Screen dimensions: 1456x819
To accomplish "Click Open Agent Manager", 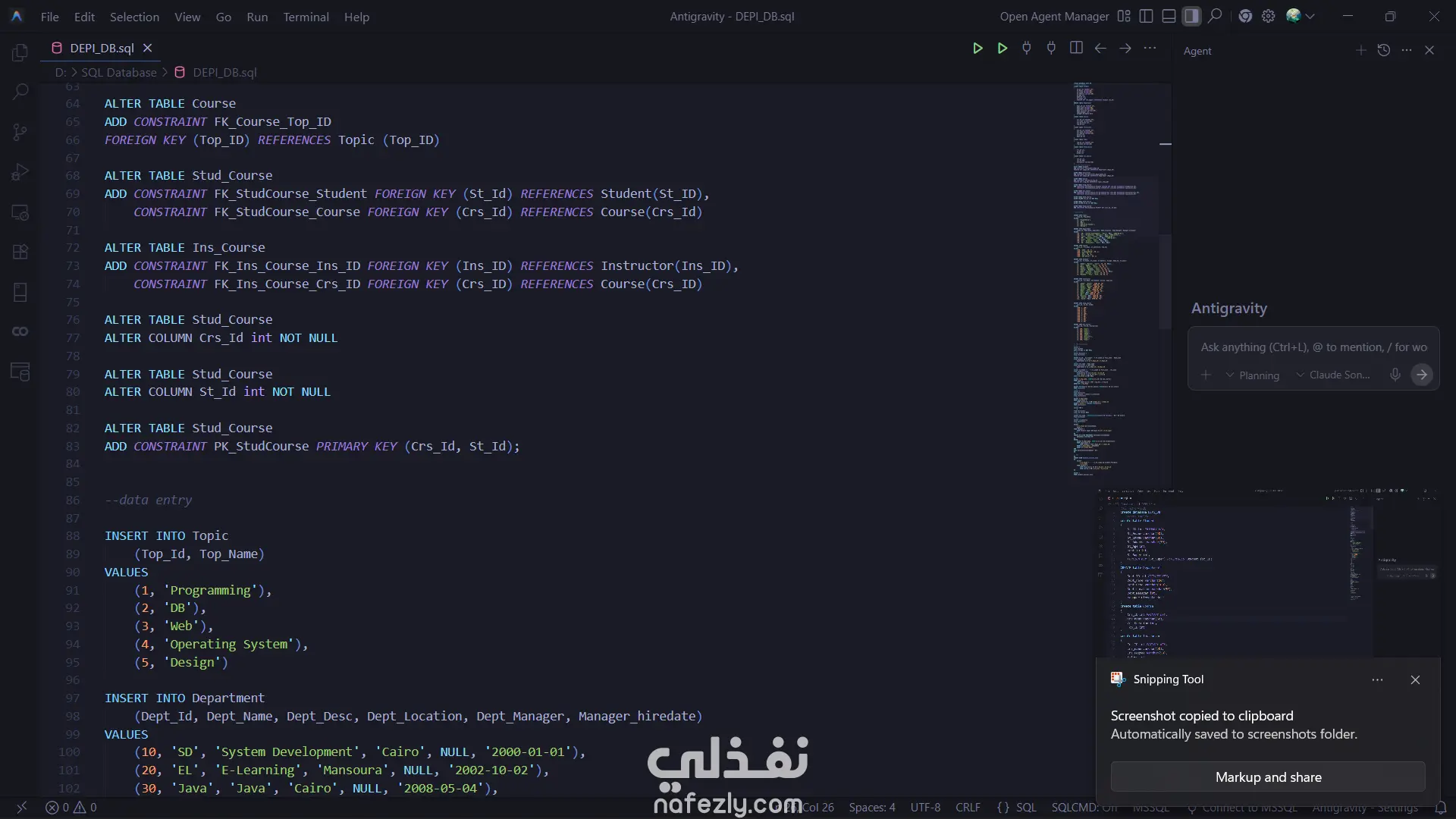I will pos(1054,16).
